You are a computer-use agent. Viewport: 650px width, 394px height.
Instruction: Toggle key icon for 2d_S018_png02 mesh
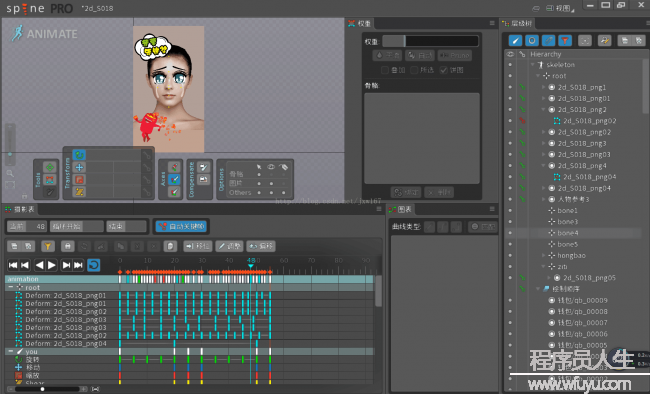pos(522,121)
